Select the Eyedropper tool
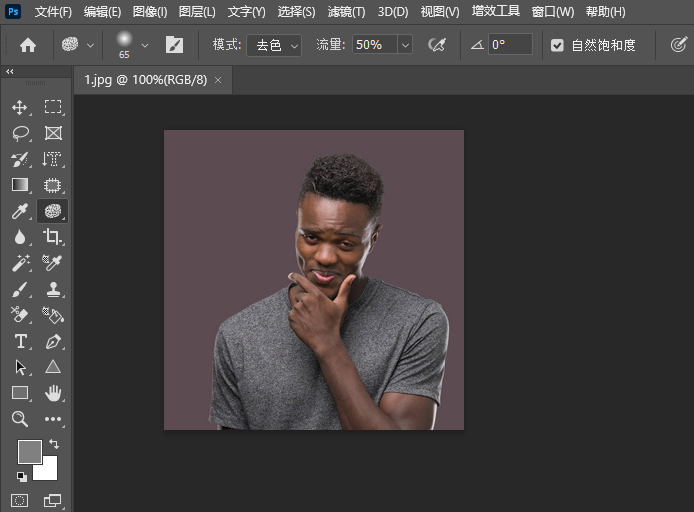The image size is (694, 512). [20, 211]
